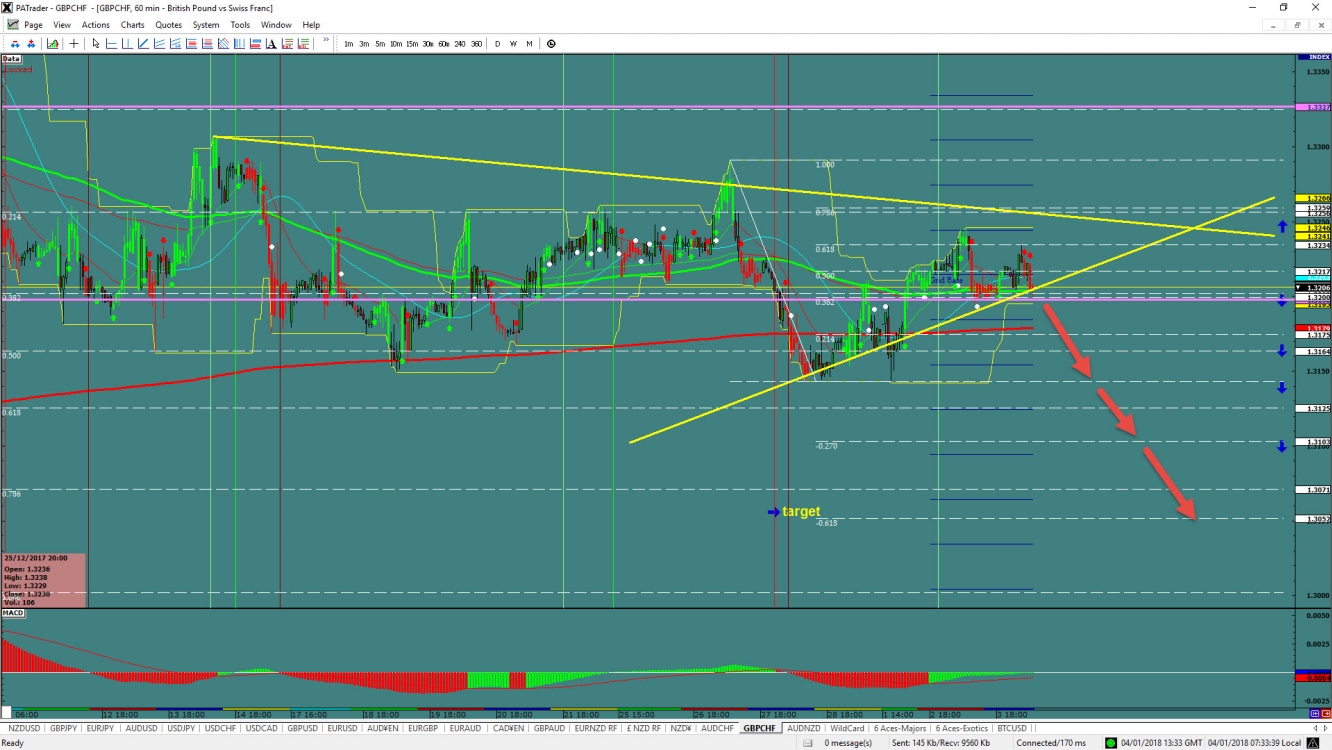Open the View menu
The width and height of the screenshot is (1332, 750).
(x=62, y=25)
